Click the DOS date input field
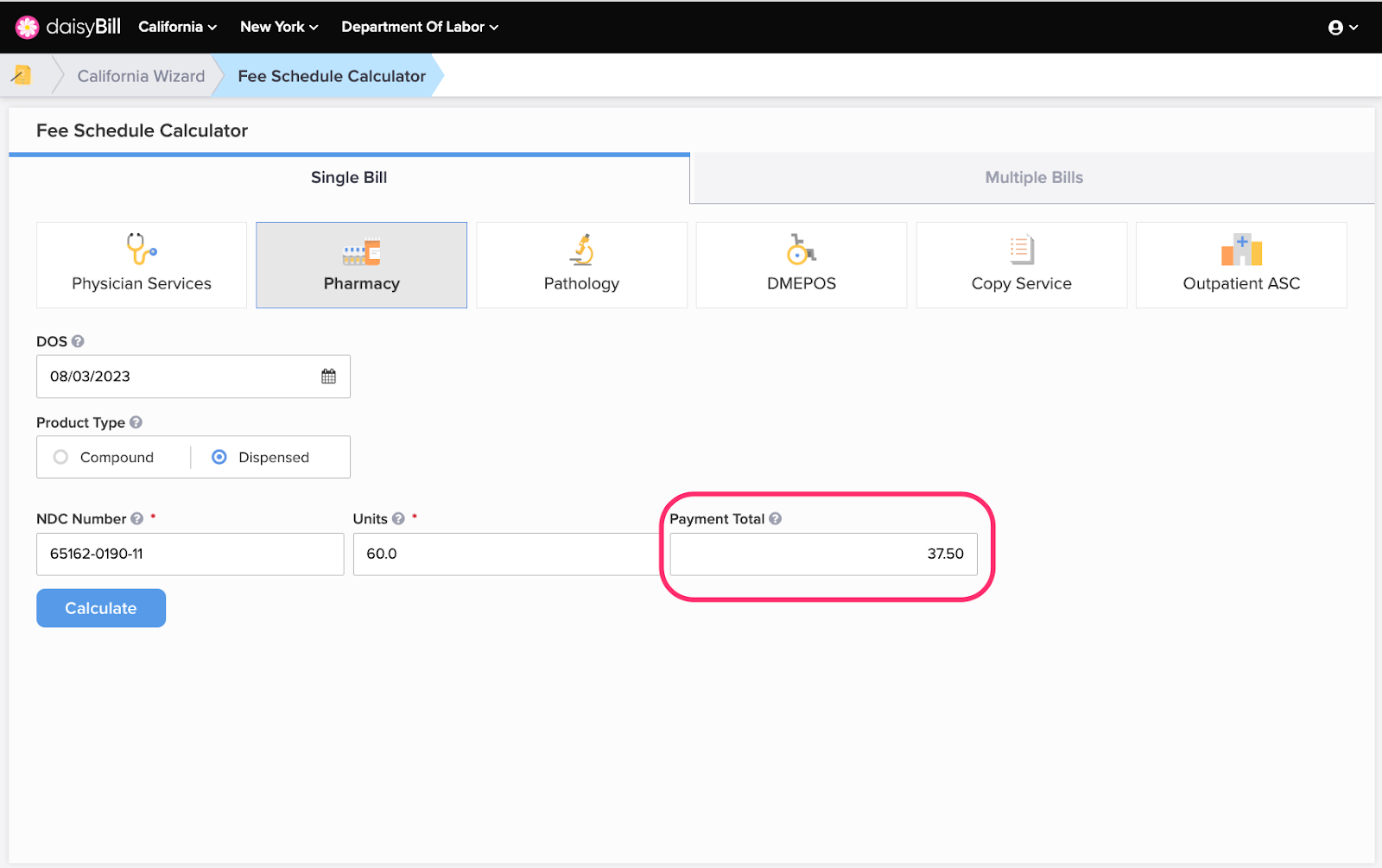 click(193, 377)
